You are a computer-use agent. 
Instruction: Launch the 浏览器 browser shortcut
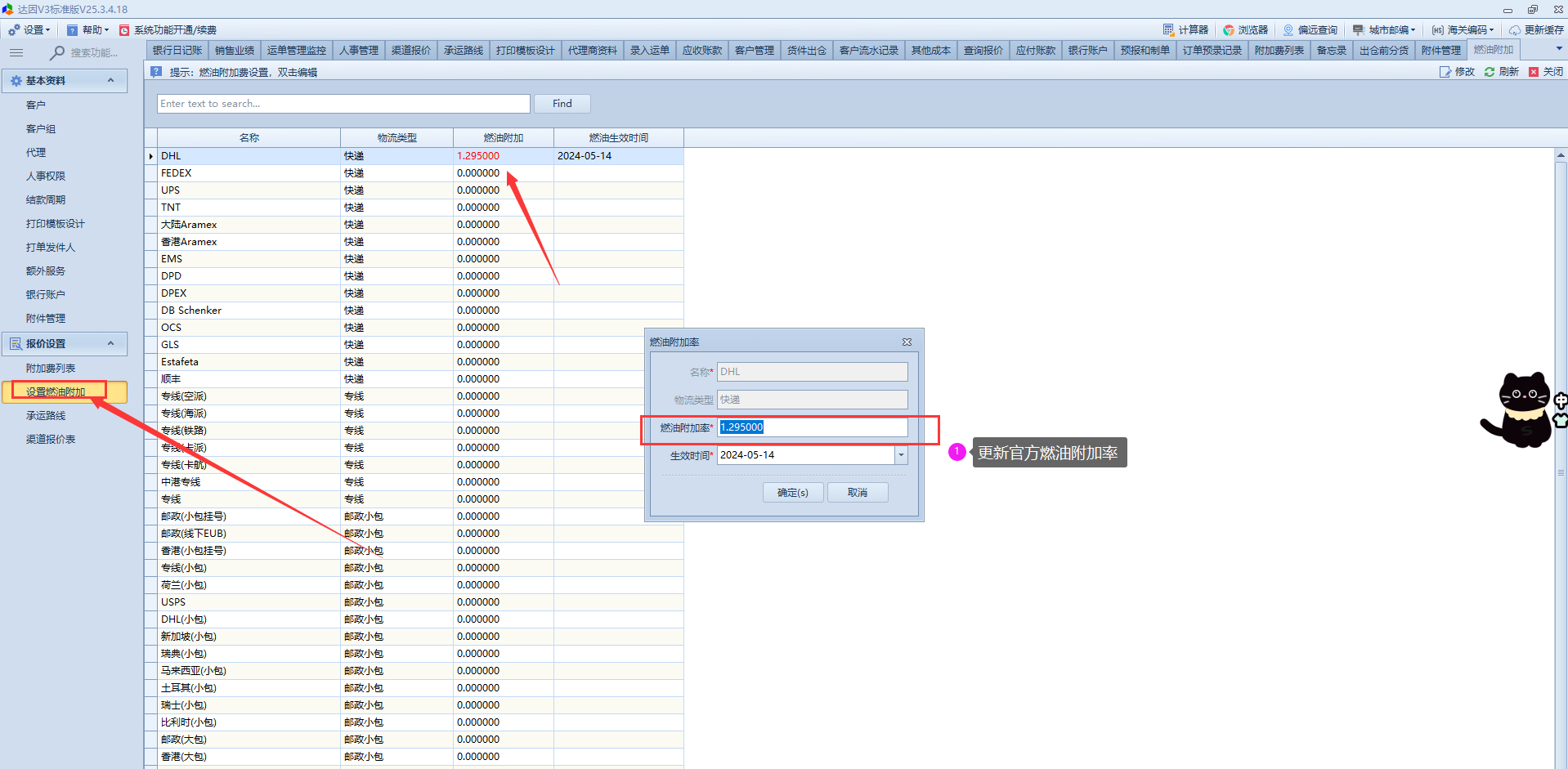(1245, 30)
